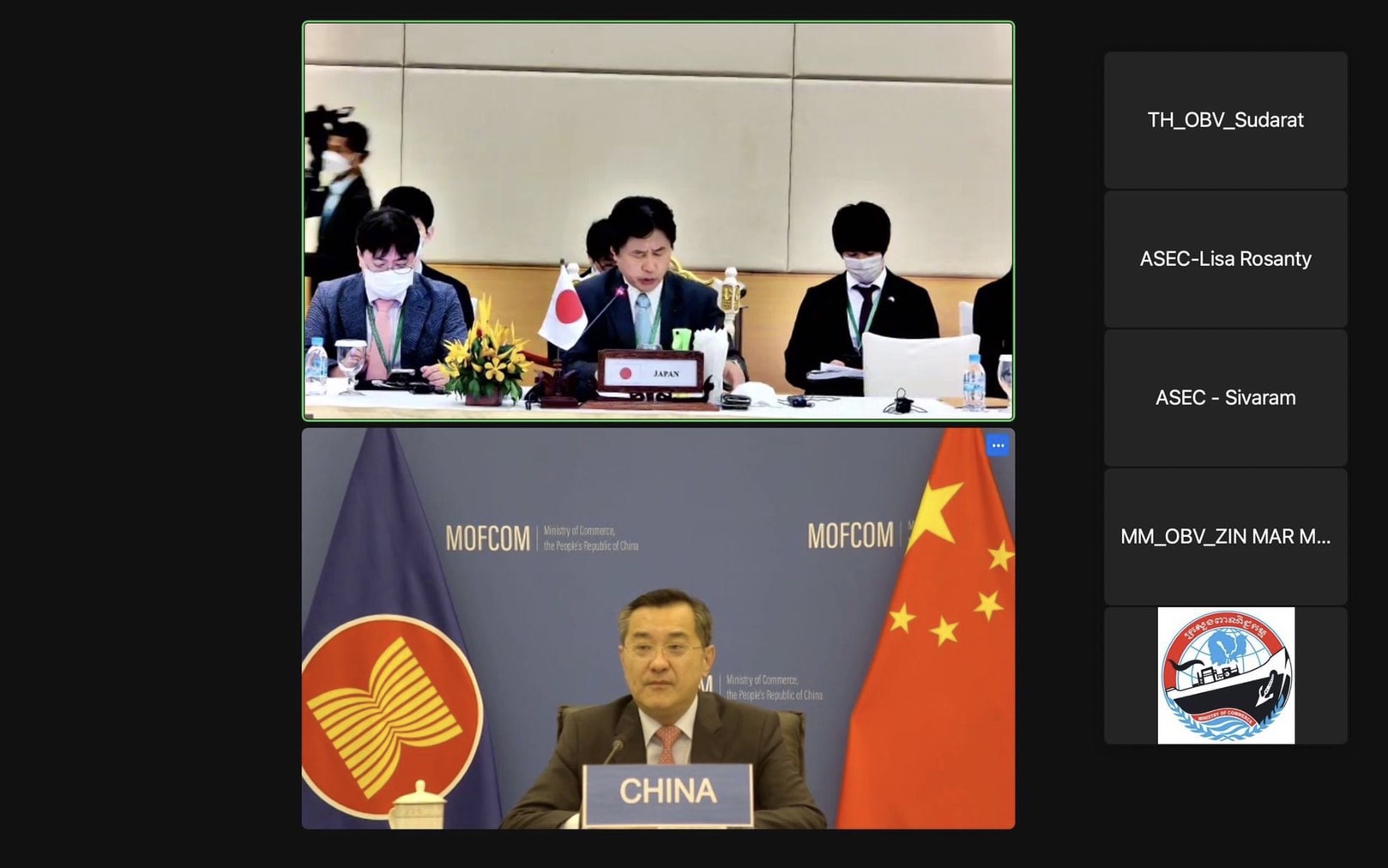This screenshot has width=1388, height=868.
Task: Open the more options button on China's video
Action: click(997, 445)
